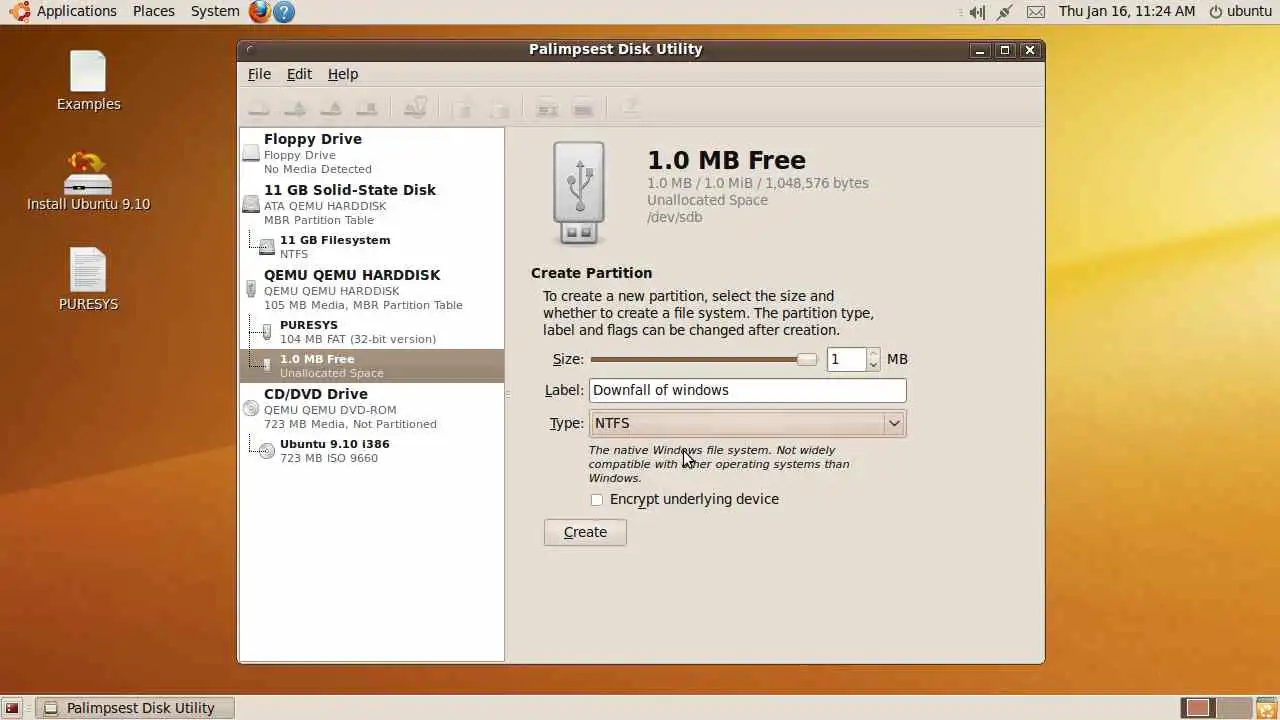Open the Places menu
This screenshot has height=720, width=1280.
tap(154, 11)
